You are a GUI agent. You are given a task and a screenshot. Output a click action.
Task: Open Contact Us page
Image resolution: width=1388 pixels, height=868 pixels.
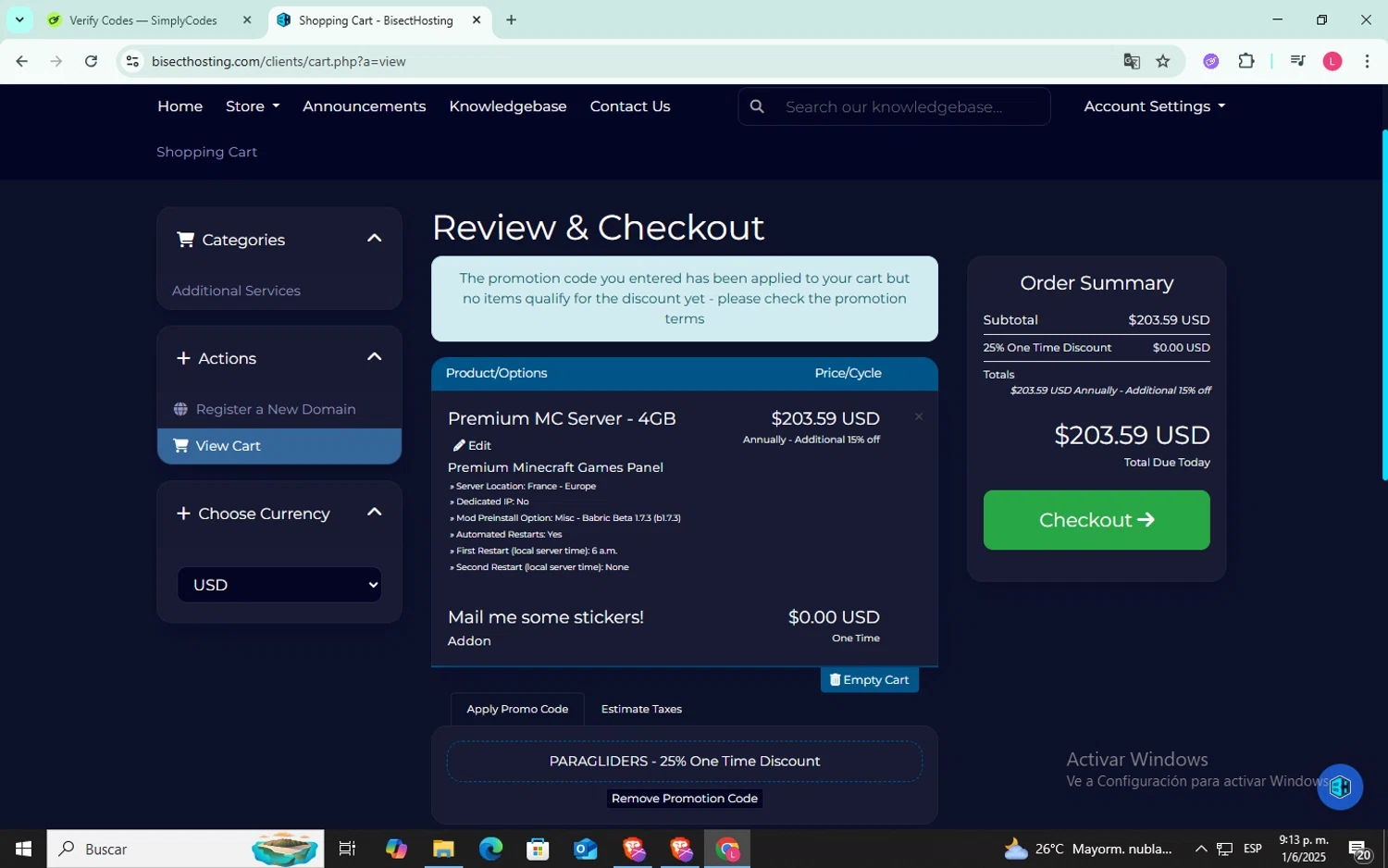630,106
